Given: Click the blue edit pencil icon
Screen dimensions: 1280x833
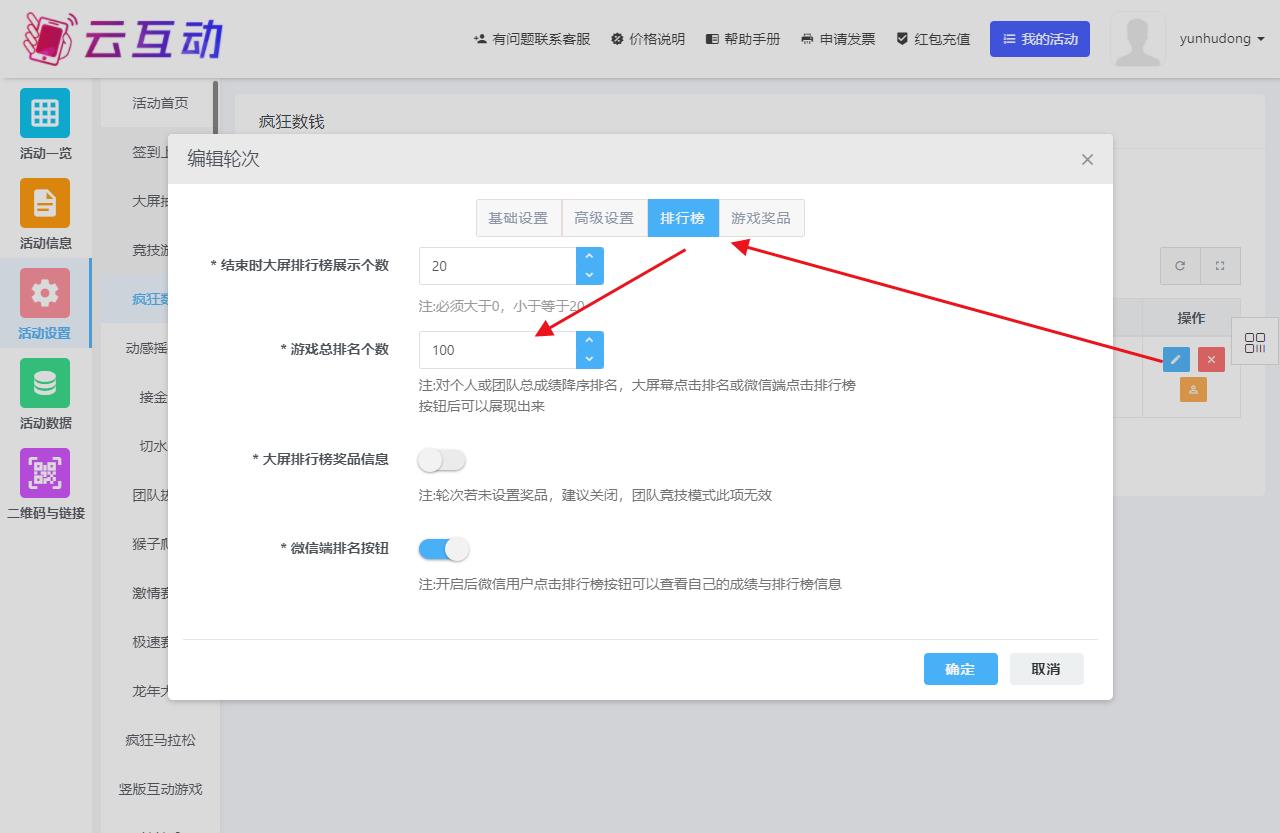Looking at the screenshot, I should (x=1176, y=359).
